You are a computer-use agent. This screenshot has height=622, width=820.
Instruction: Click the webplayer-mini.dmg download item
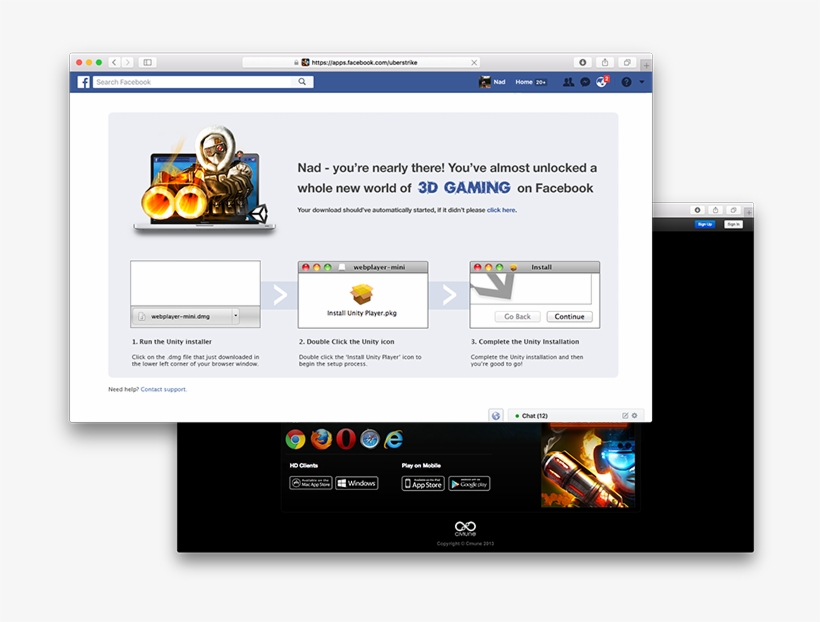pos(184,316)
